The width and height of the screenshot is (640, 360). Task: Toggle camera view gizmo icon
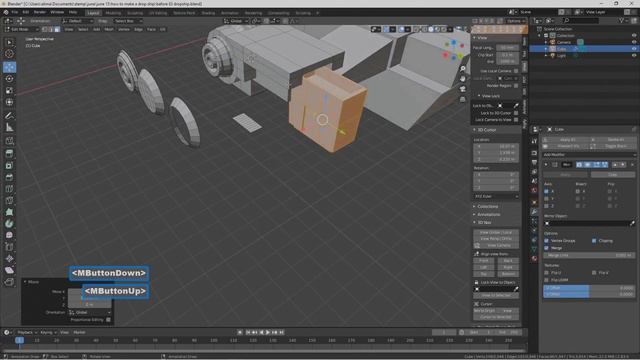tap(462, 89)
